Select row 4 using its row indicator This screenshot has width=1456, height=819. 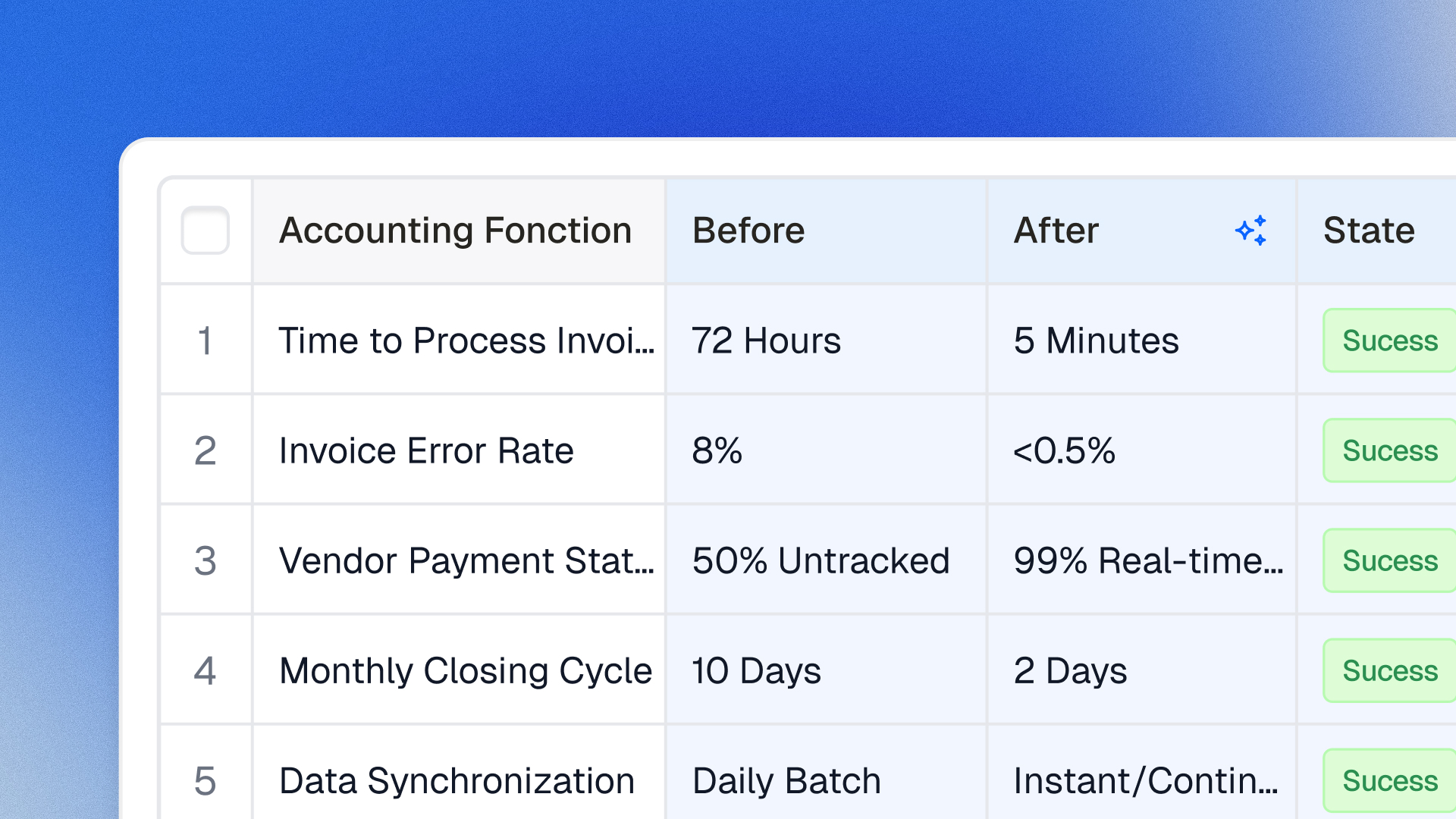click(206, 670)
